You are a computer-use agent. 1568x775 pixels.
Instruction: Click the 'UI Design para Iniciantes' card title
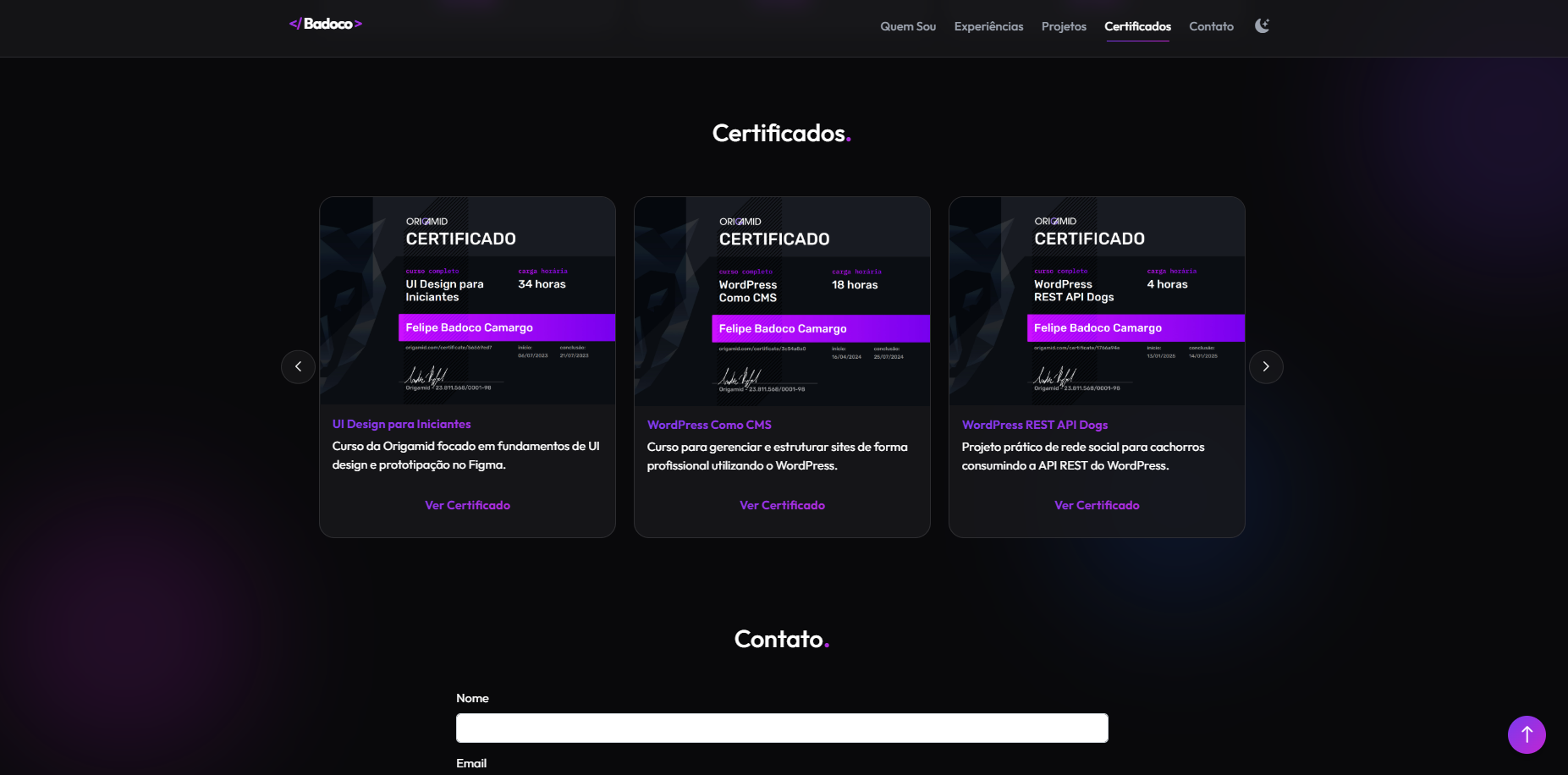point(401,424)
